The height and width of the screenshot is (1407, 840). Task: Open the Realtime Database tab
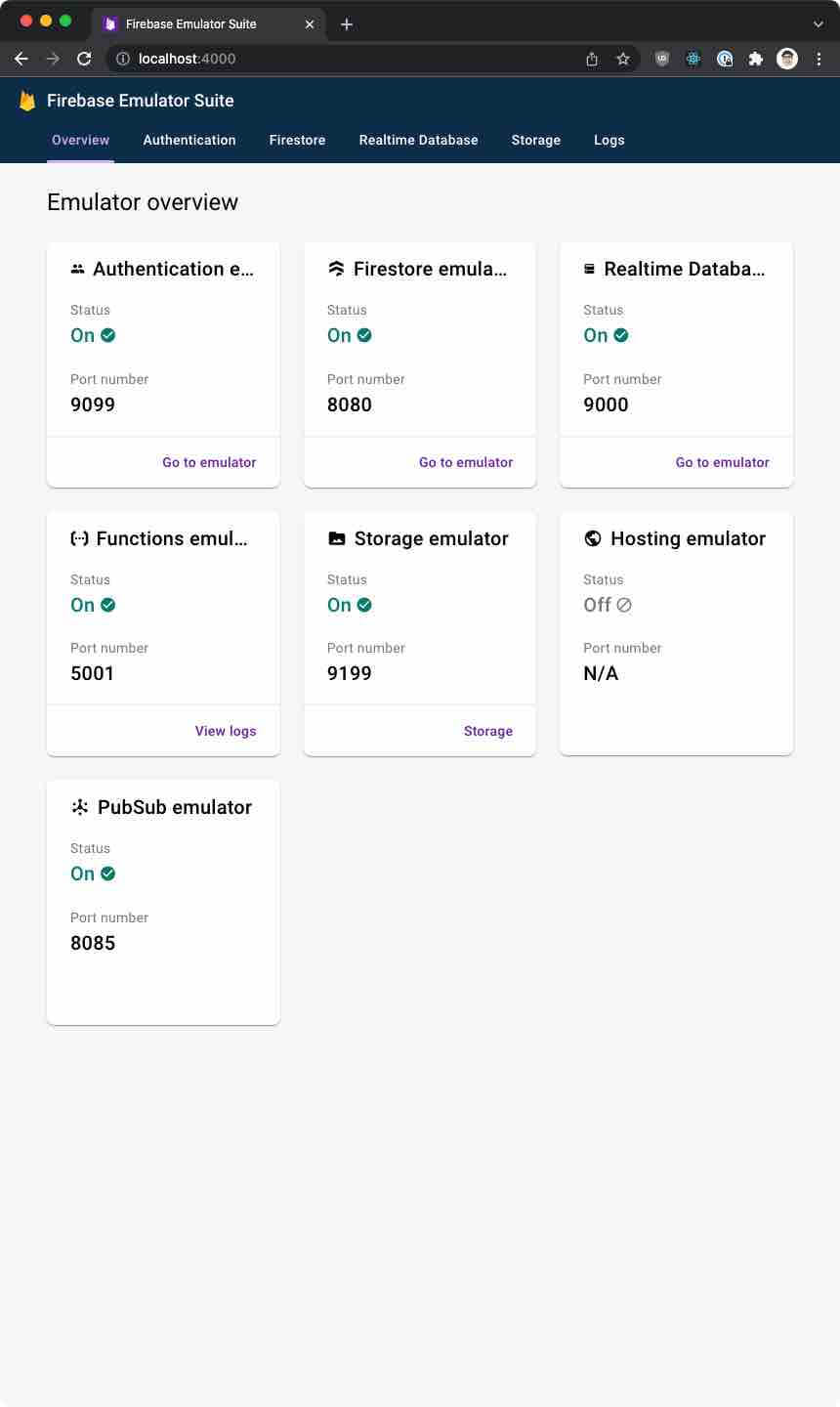pyautogui.click(x=418, y=140)
